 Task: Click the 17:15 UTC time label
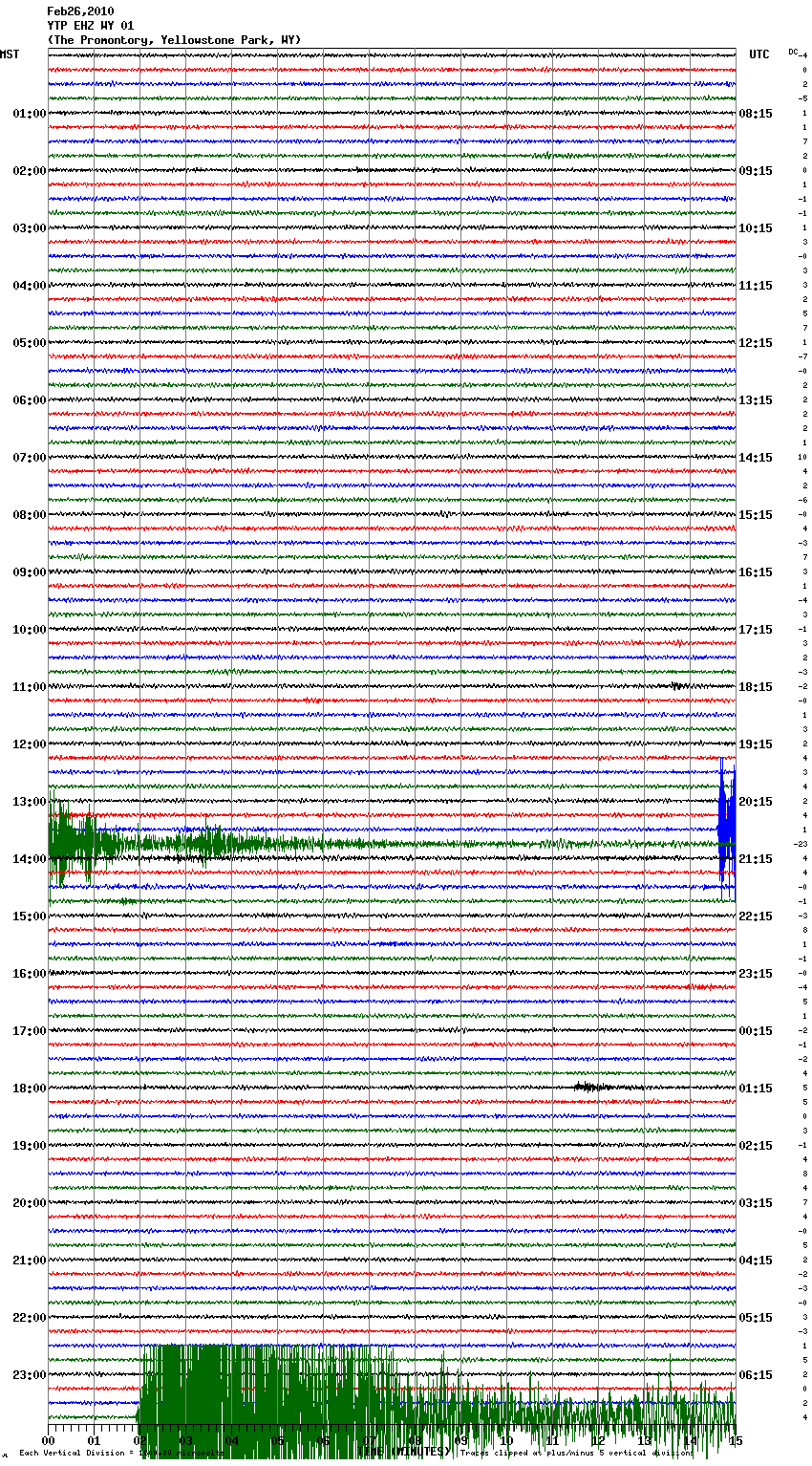tap(756, 630)
